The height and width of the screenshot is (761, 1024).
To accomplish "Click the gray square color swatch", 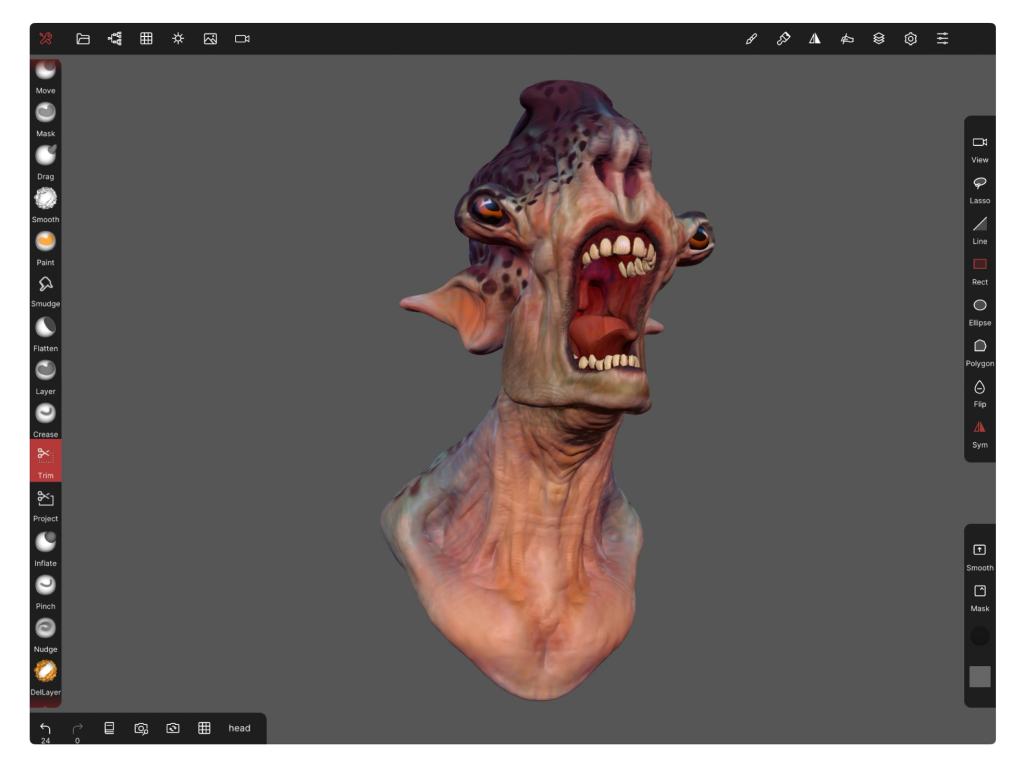I will point(979,677).
